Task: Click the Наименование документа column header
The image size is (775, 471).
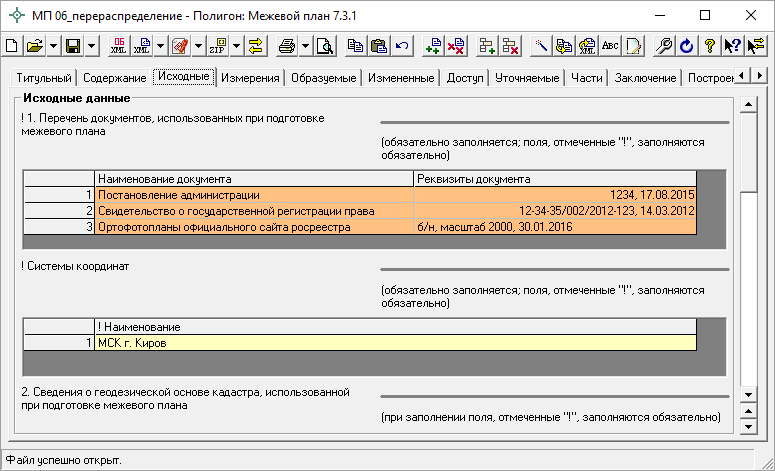Action: tap(254, 179)
